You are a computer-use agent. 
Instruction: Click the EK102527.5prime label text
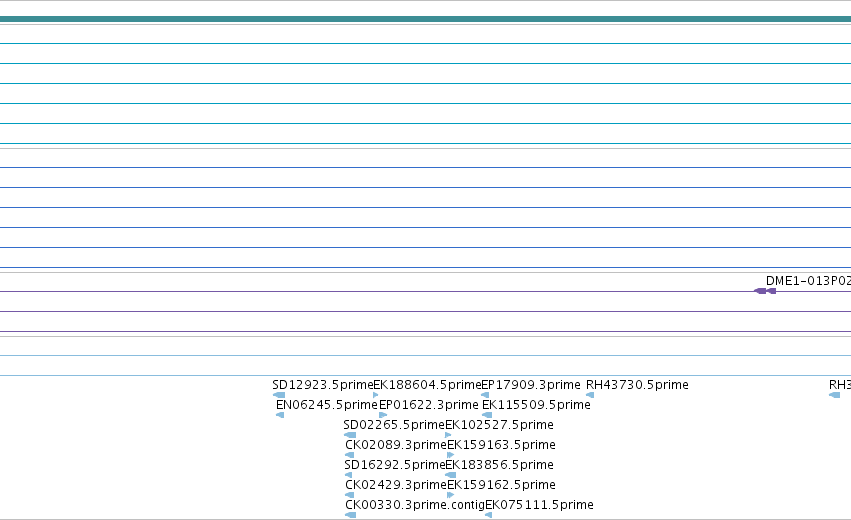[x=499, y=425]
